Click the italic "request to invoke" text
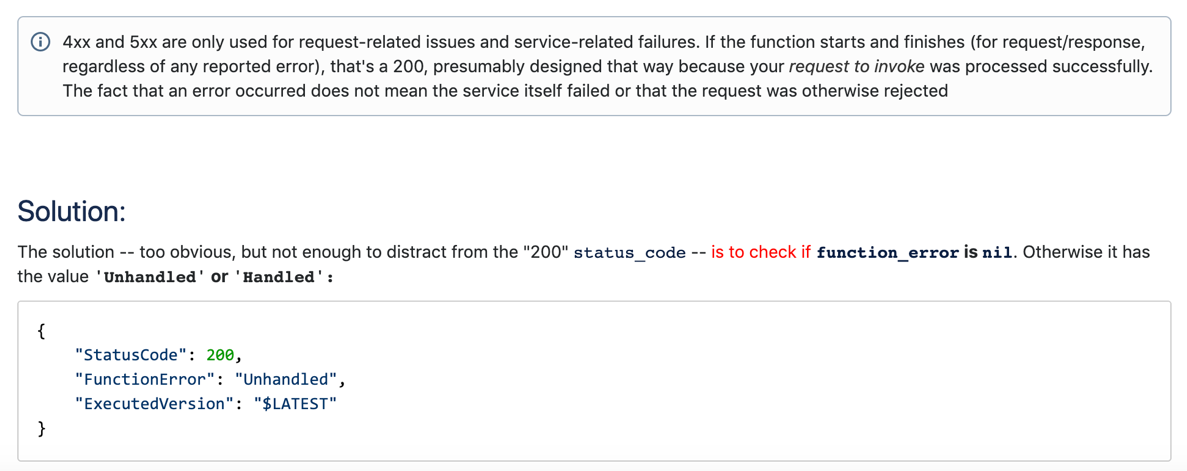This screenshot has height=471, width=1187. coord(856,67)
